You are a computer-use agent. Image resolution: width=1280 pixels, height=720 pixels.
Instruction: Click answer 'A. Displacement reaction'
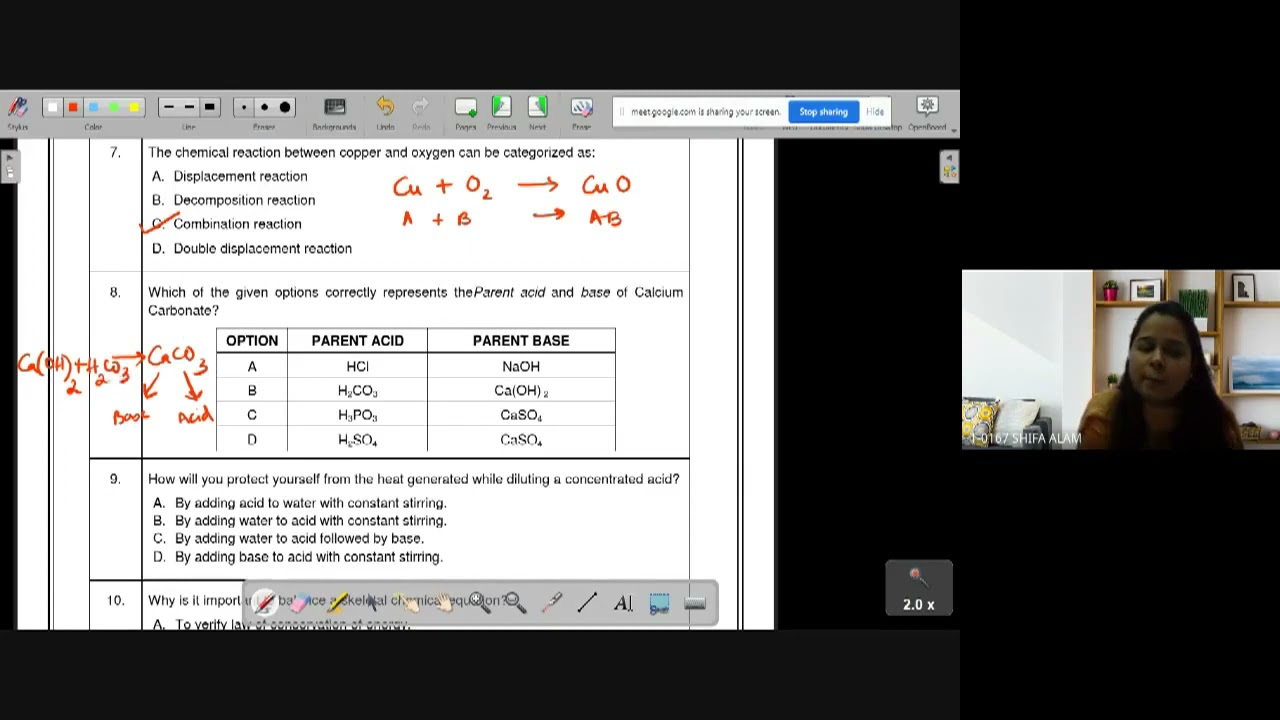point(230,176)
